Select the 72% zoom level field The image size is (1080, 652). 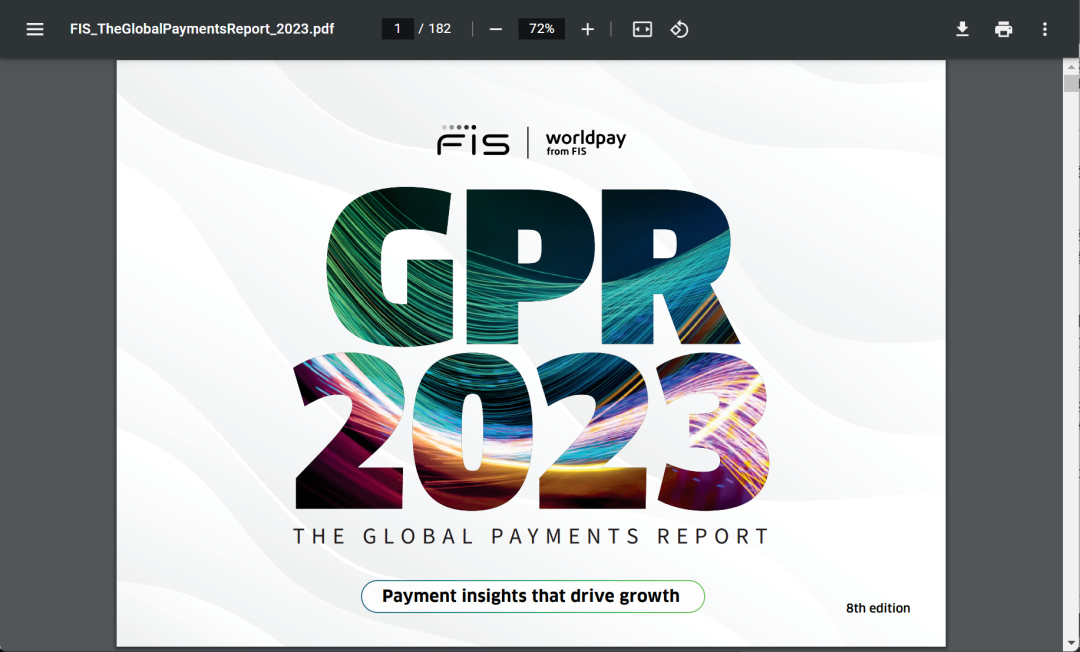pyautogui.click(x=541, y=29)
